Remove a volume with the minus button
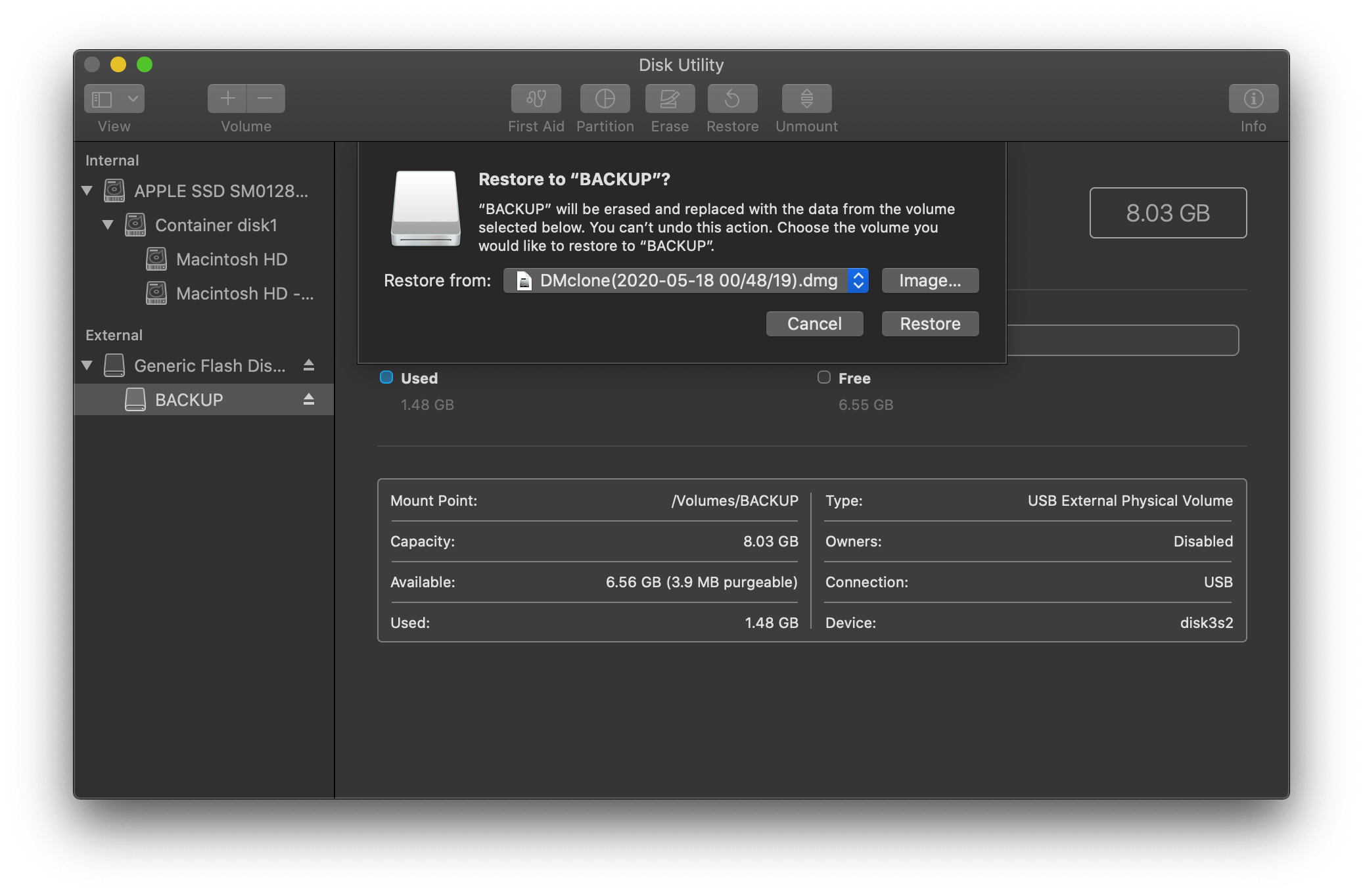The height and width of the screenshot is (896, 1363). 266,99
